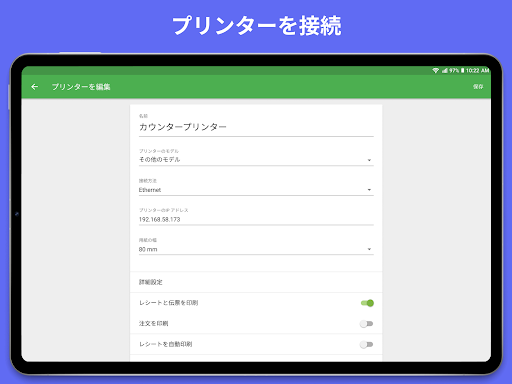
Task: Select the プリンターを編集 title
Action: [x=81, y=87]
